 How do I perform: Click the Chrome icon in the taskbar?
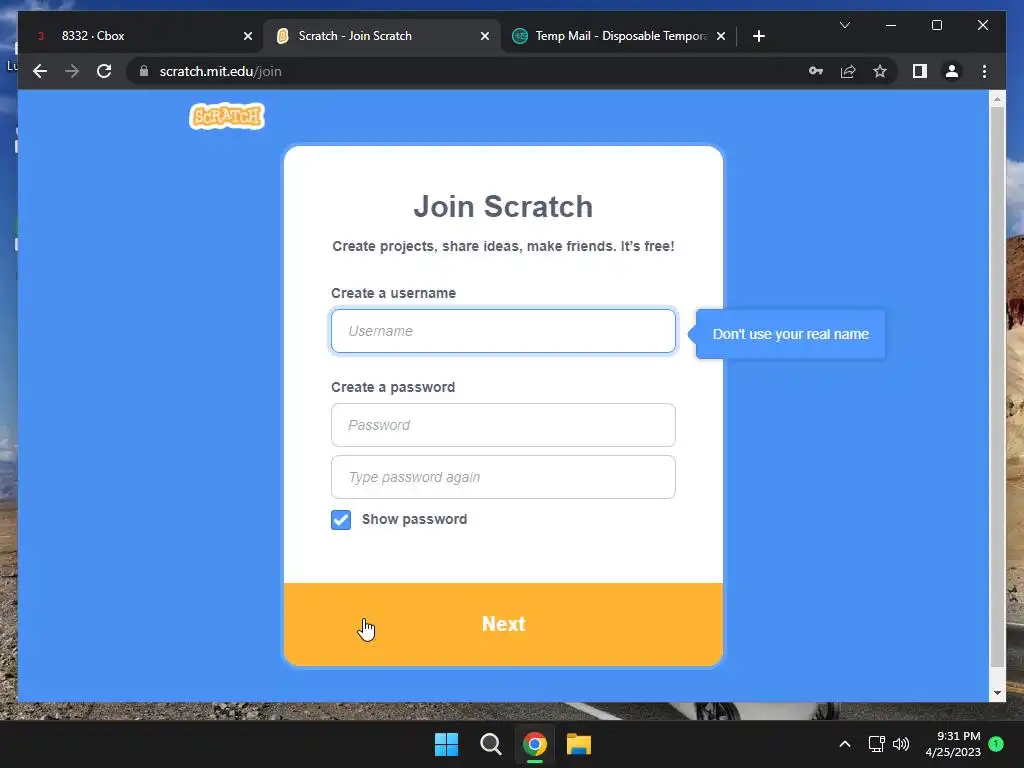tap(535, 744)
